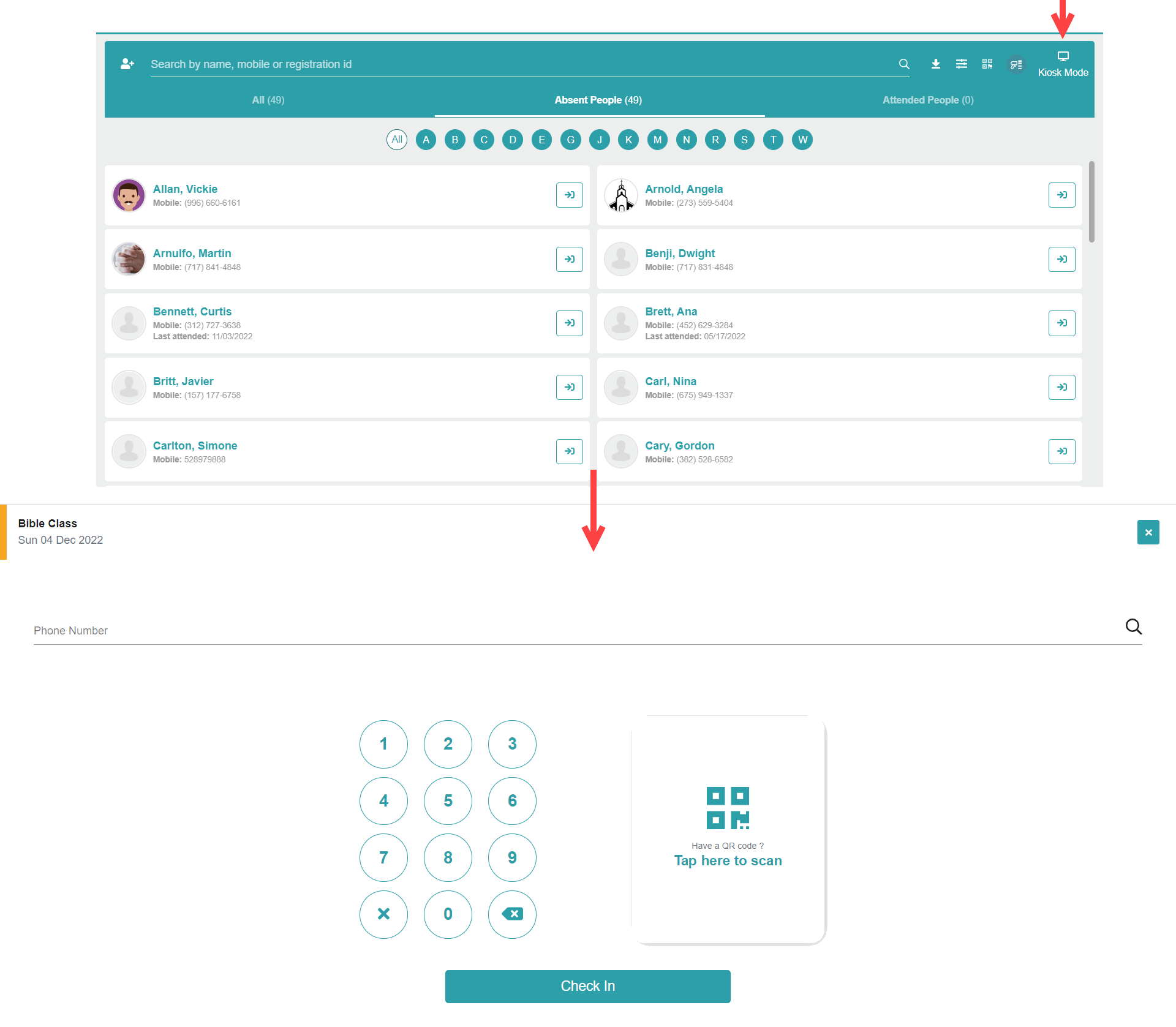Tap keypad digit 6
1176x1027 pixels.
(512, 801)
